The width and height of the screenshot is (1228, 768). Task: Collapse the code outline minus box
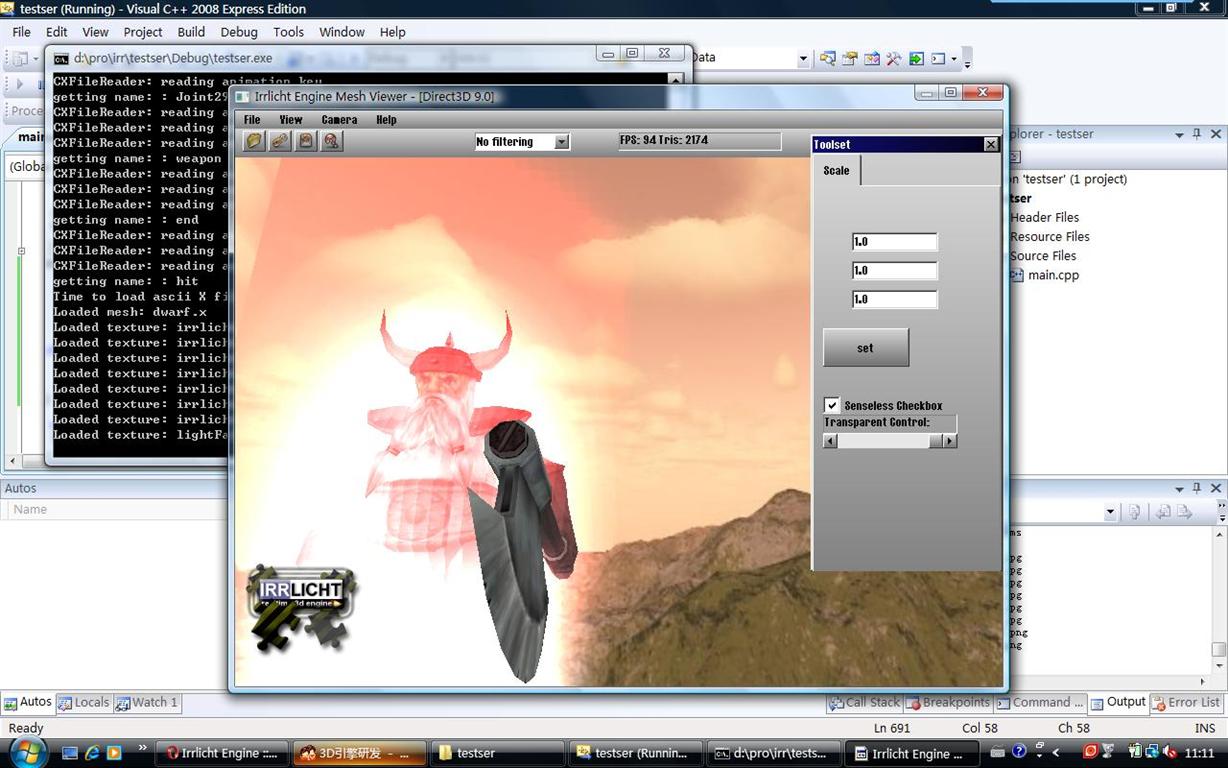[21, 251]
